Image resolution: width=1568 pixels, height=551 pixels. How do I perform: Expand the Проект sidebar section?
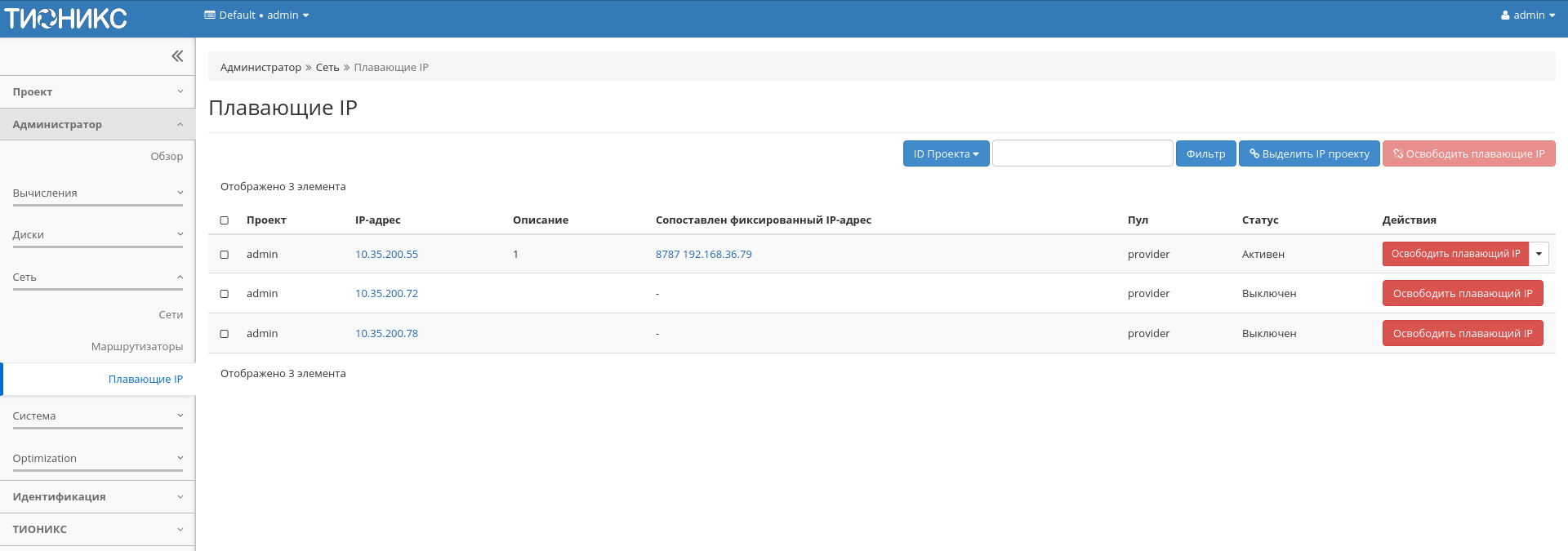97,92
